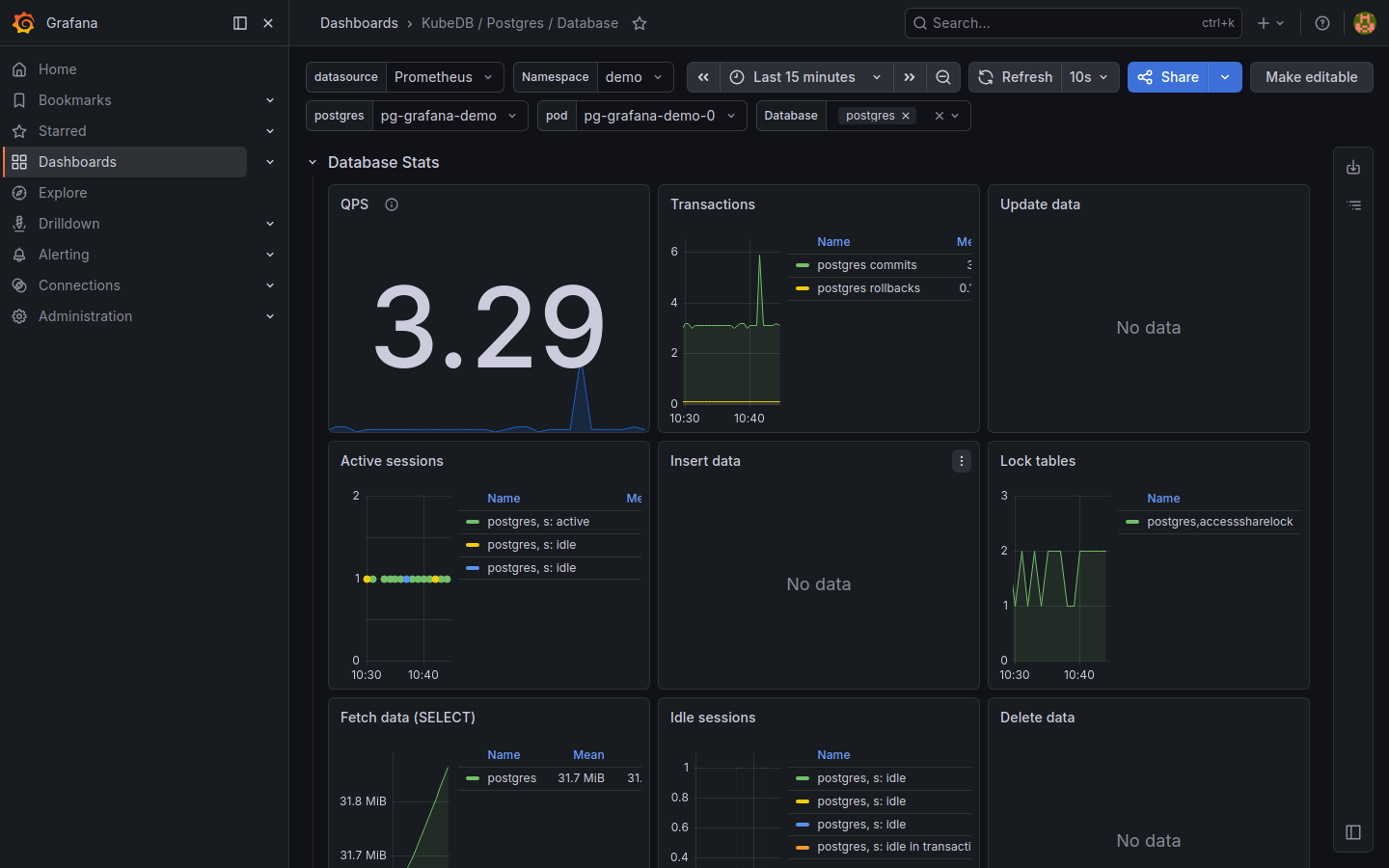
Task: Zoom out the time range
Action: point(943,77)
